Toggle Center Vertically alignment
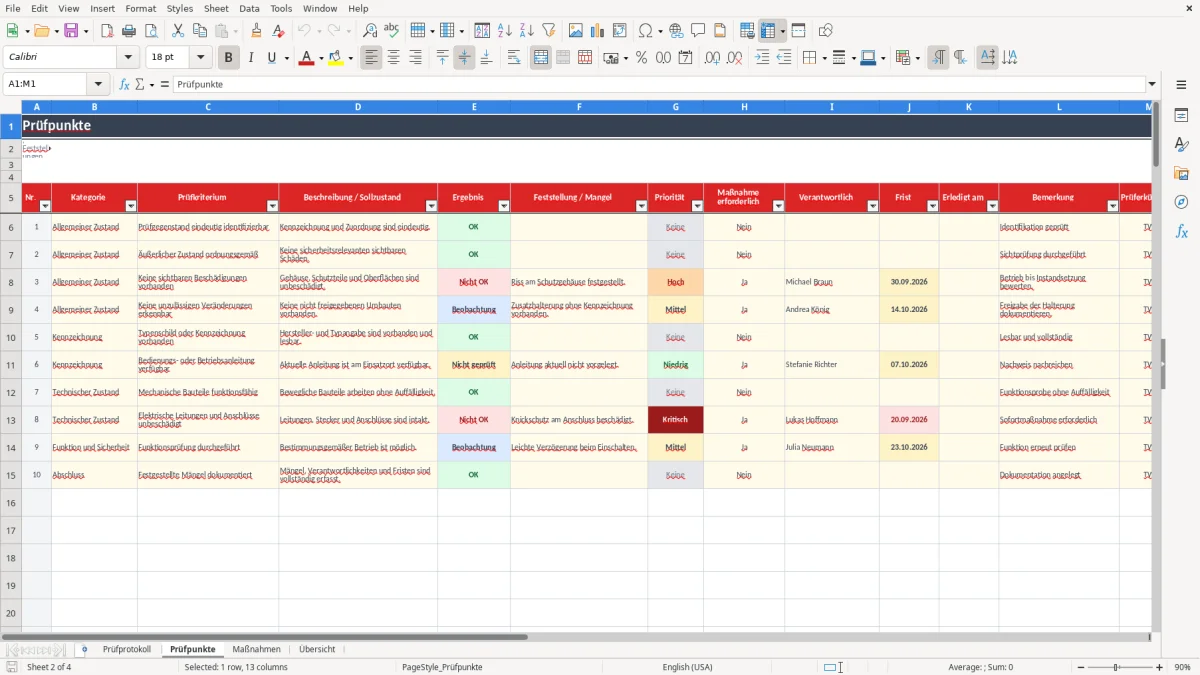The image size is (1200, 675). click(x=464, y=58)
